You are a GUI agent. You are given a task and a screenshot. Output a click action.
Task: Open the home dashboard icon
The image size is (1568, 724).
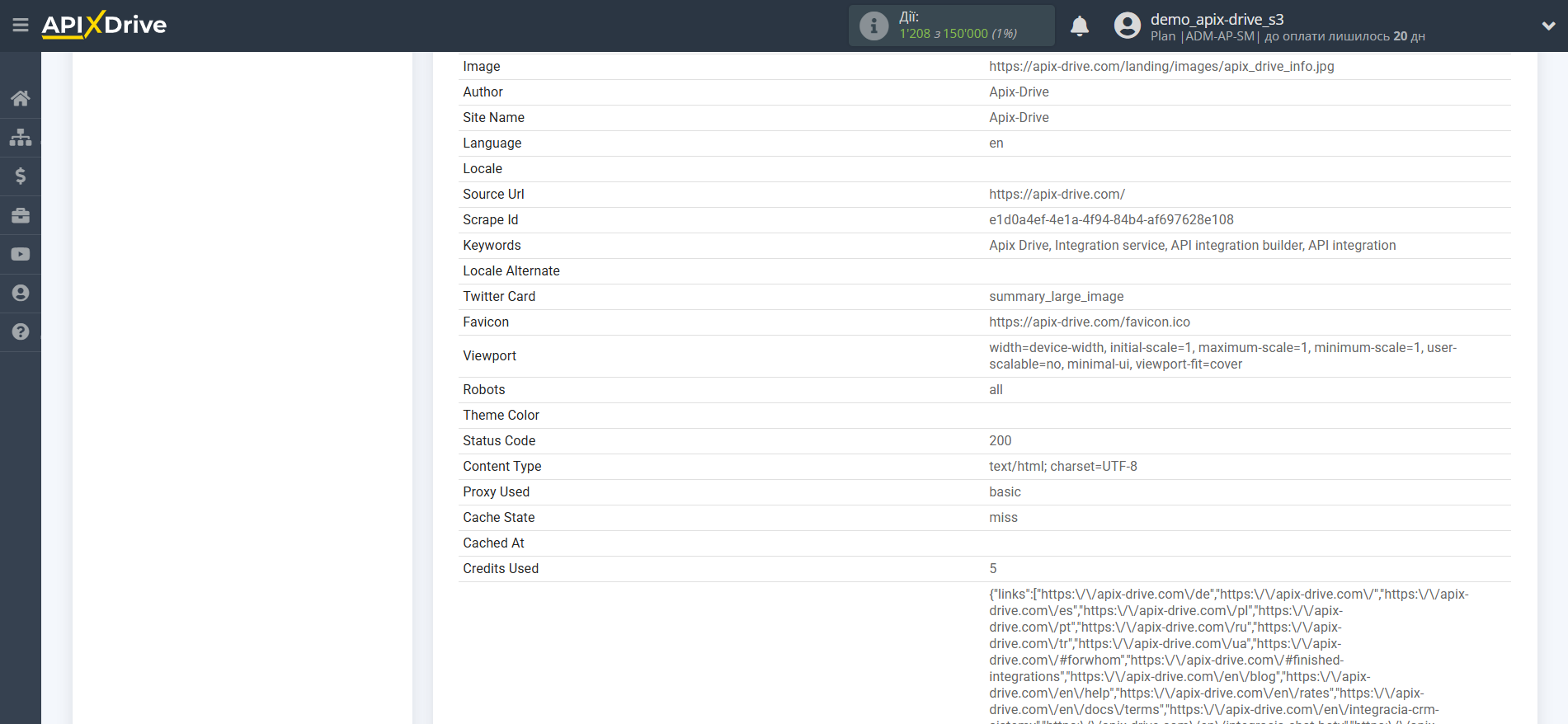point(21,98)
